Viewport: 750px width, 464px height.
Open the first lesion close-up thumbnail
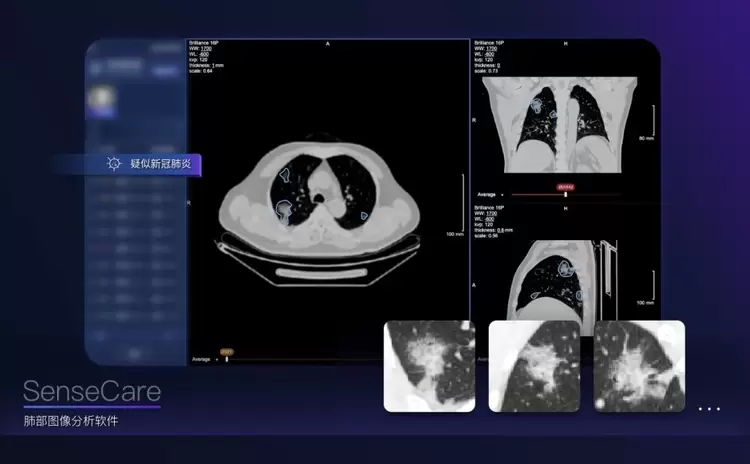429,366
